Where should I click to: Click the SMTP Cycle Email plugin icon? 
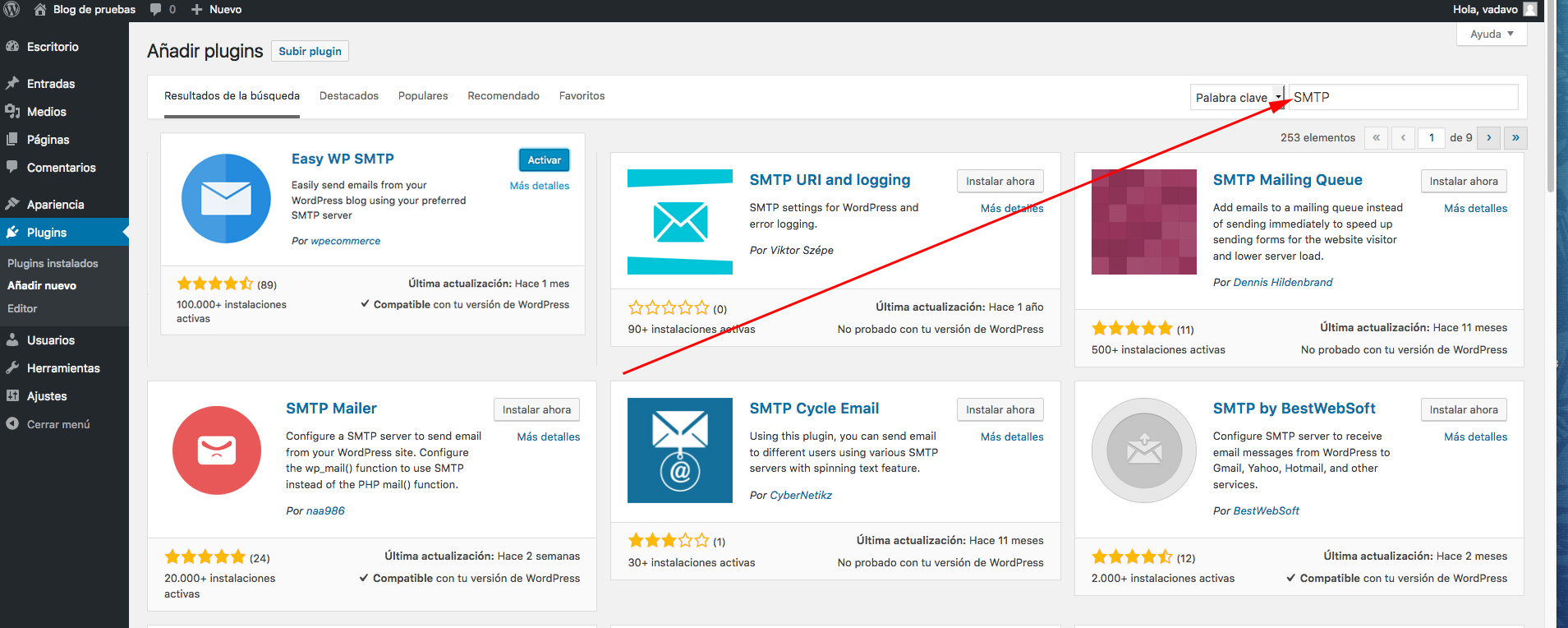pyautogui.click(x=680, y=450)
